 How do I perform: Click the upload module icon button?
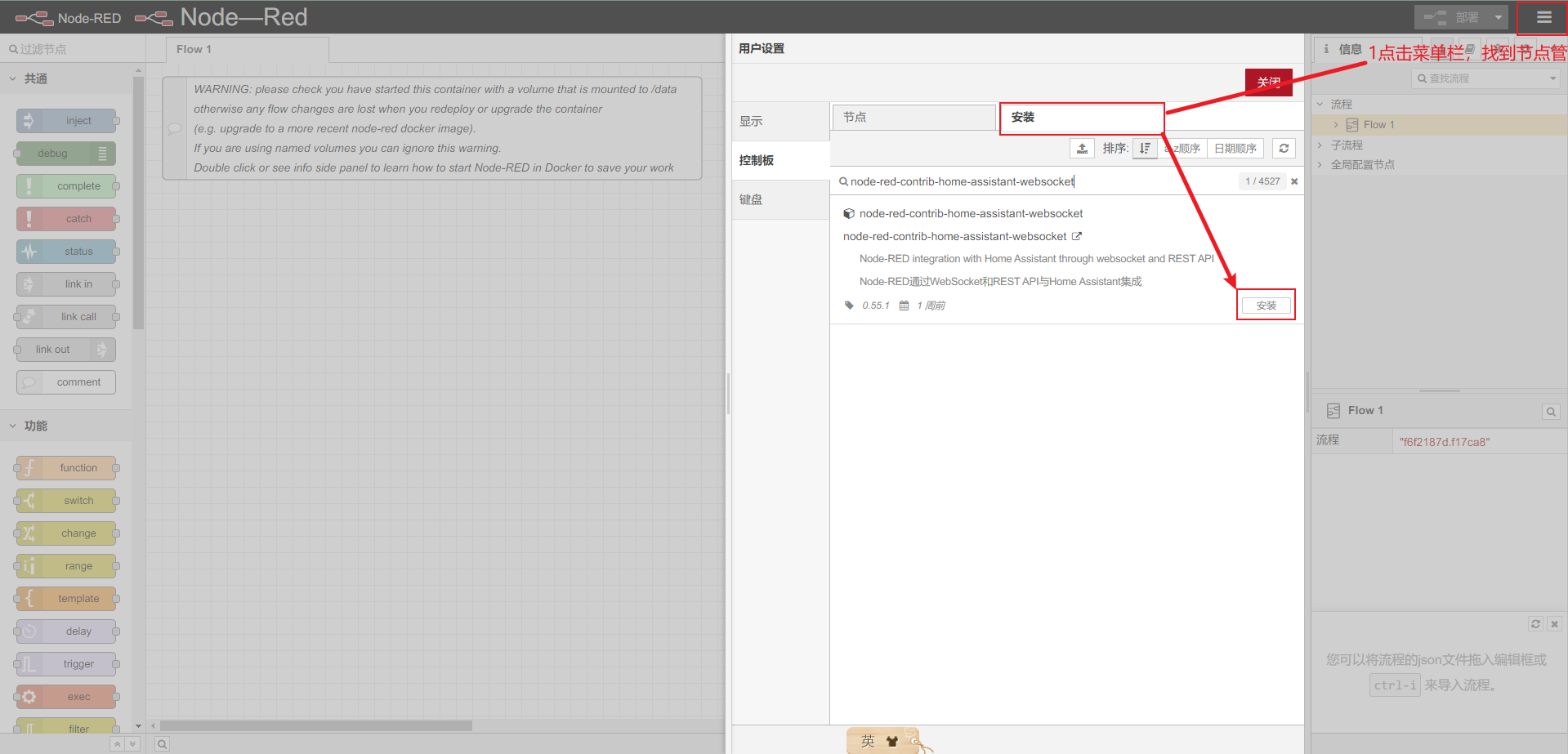[x=1082, y=149]
